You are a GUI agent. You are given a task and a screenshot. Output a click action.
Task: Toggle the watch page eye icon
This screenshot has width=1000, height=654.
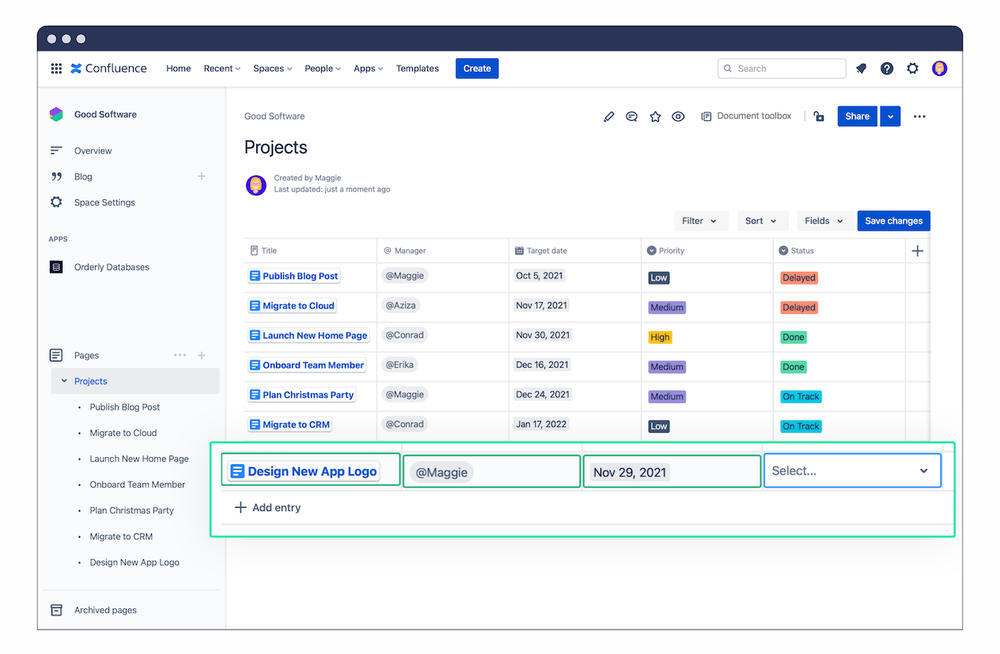[678, 116]
